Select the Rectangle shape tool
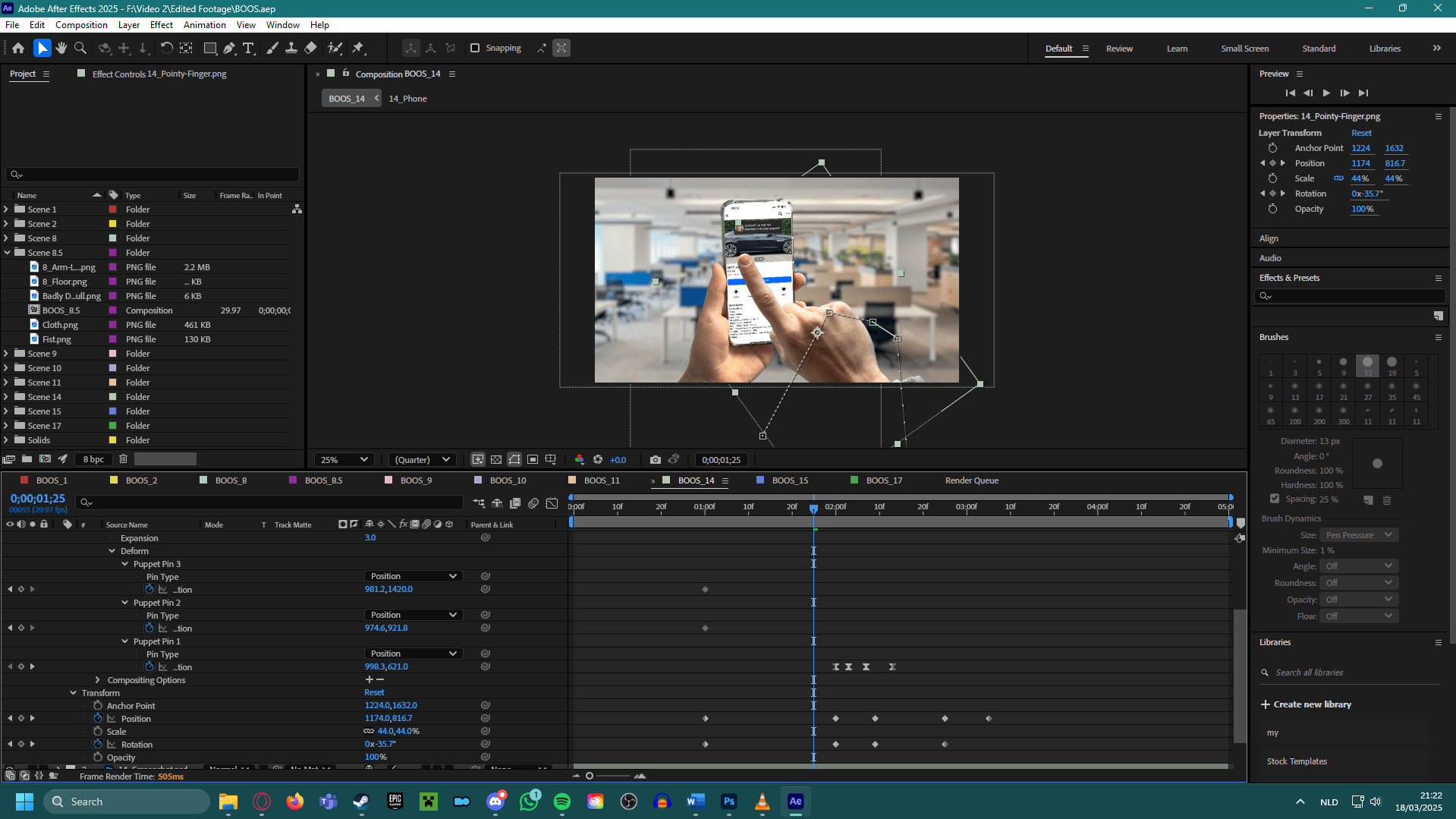This screenshot has height=819, width=1456. coord(210,48)
